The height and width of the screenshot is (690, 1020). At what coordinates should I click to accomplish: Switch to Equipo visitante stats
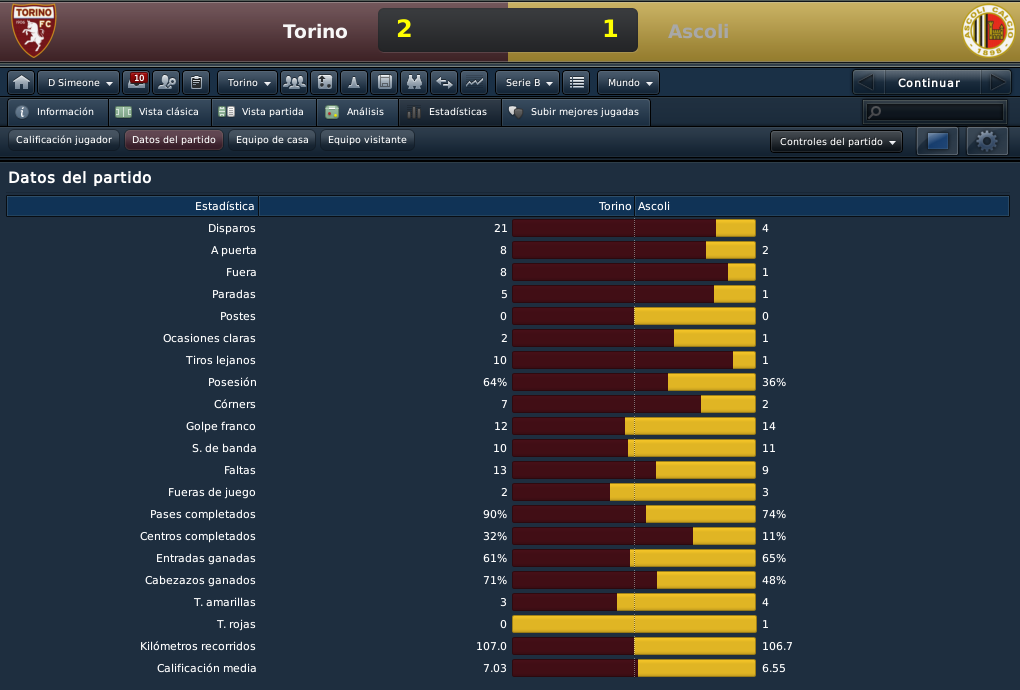tap(367, 140)
